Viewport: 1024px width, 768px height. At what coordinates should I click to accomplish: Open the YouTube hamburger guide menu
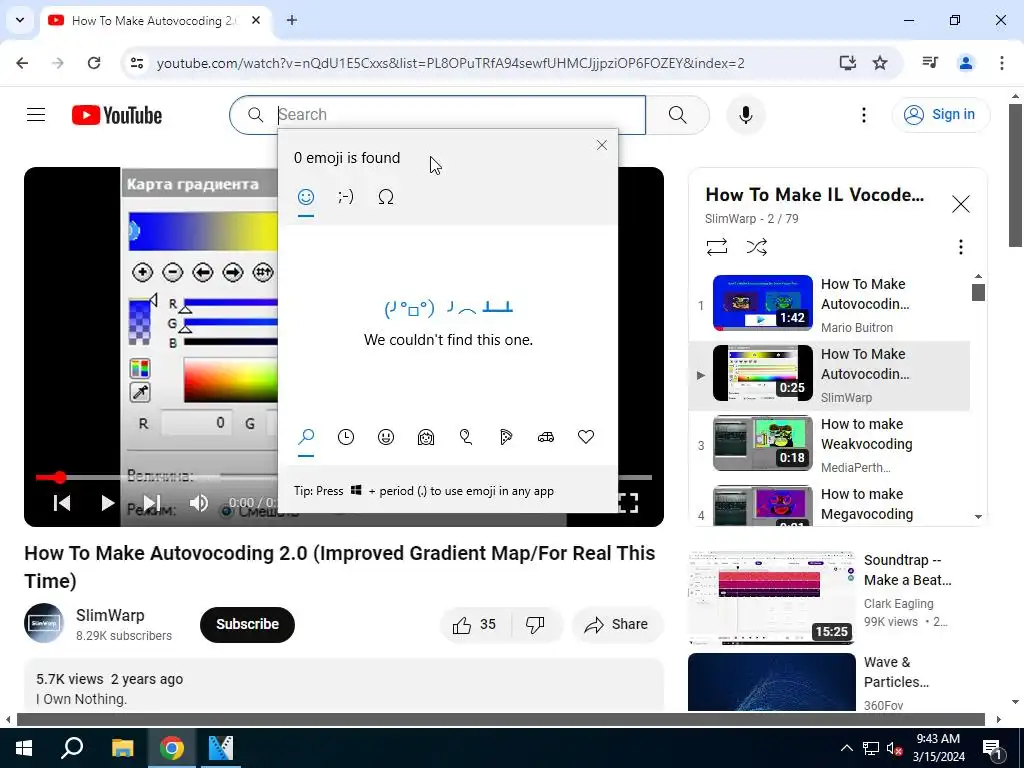coord(36,115)
